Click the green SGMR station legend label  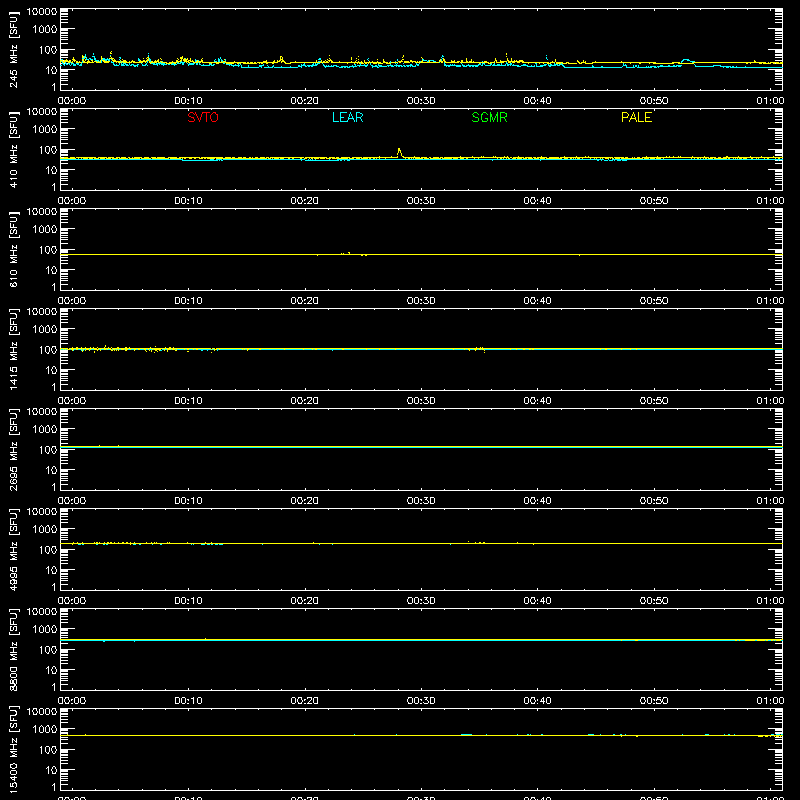tap(489, 117)
